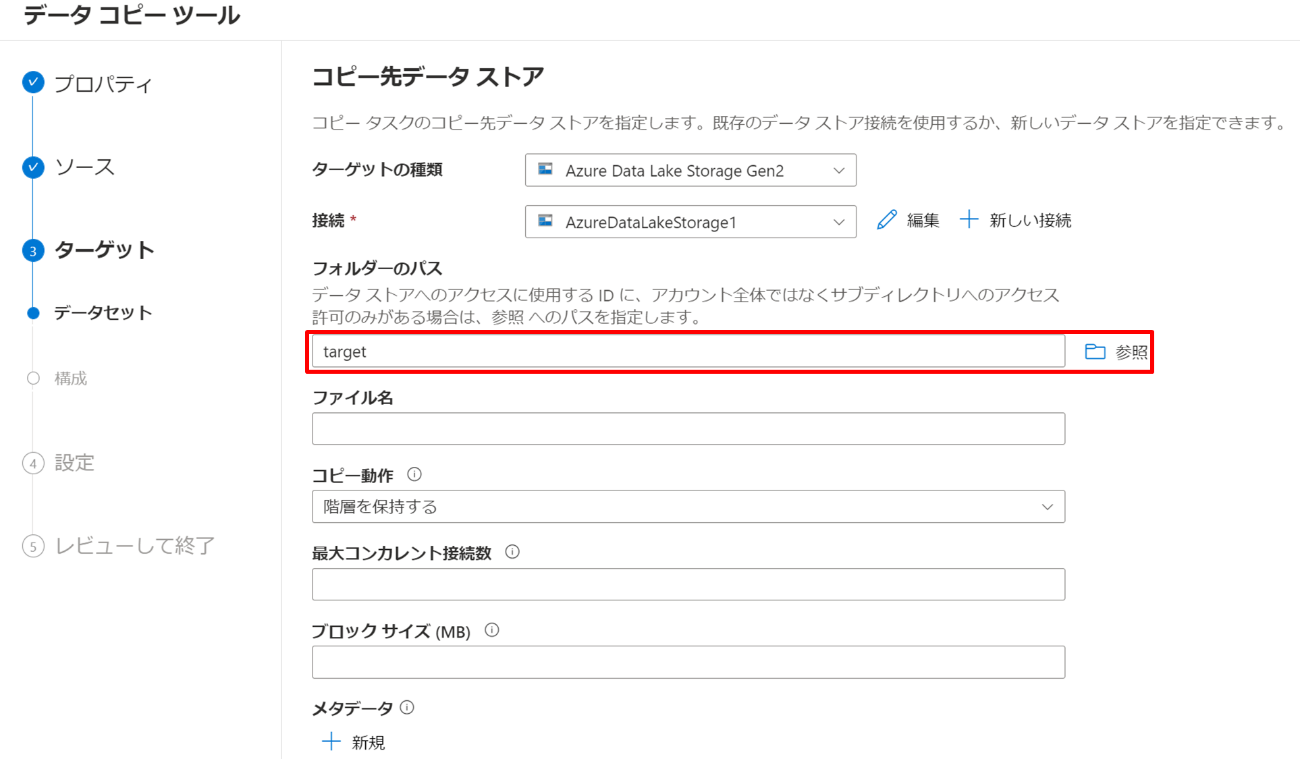This screenshot has width=1300, height=759.
Task: Open the コピー動作 dropdown
Action: pyautogui.click(x=688, y=507)
